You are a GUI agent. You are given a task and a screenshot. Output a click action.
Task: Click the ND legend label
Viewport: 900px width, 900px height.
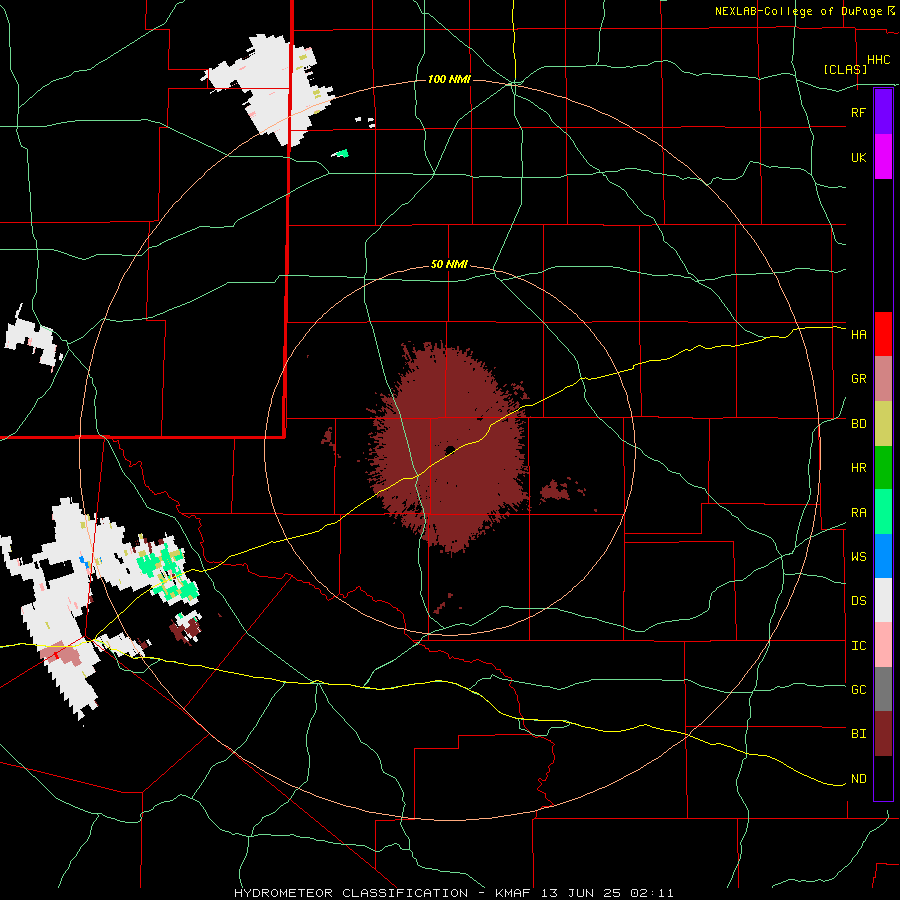click(858, 779)
